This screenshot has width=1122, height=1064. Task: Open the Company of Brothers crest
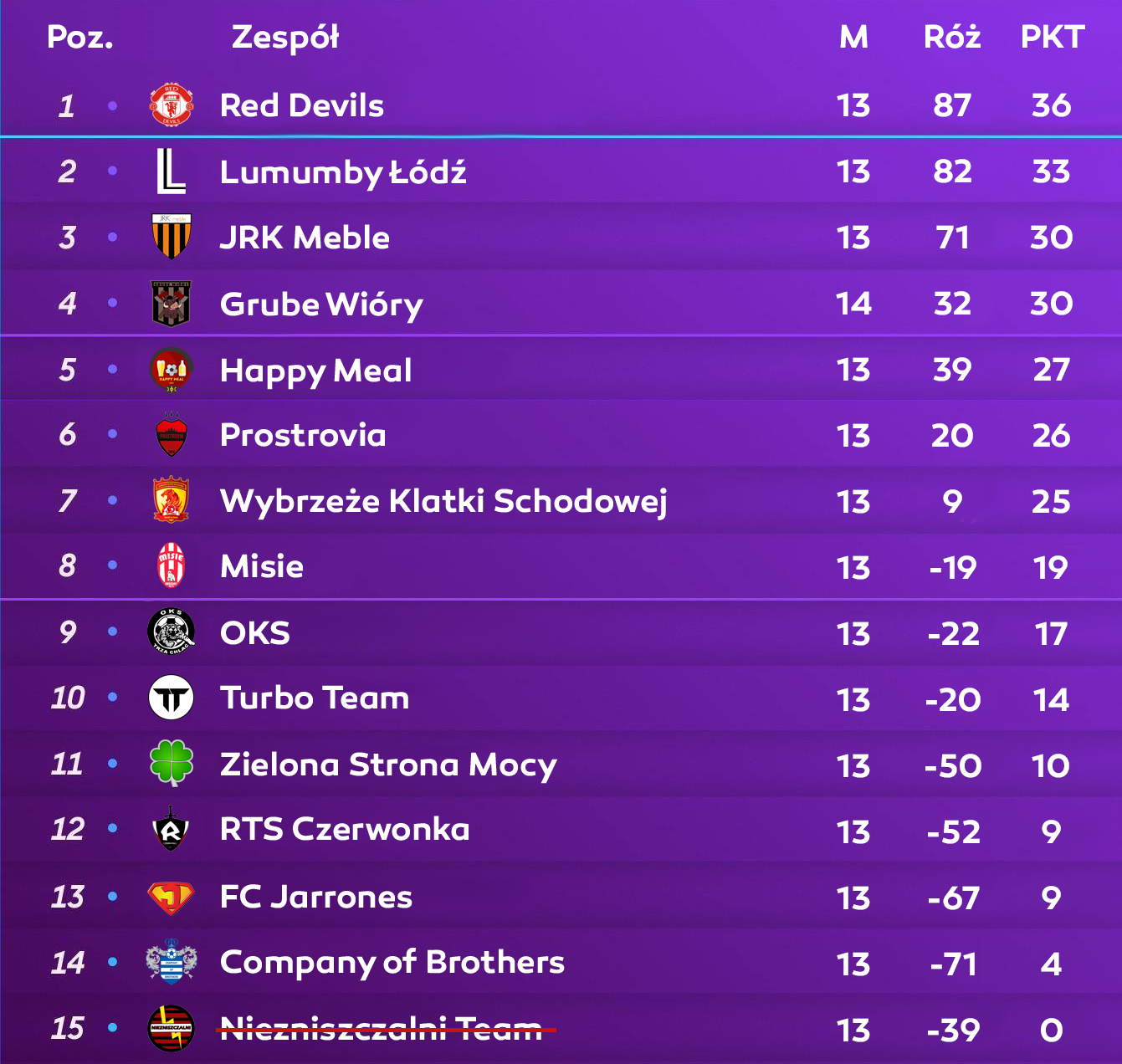(x=172, y=962)
